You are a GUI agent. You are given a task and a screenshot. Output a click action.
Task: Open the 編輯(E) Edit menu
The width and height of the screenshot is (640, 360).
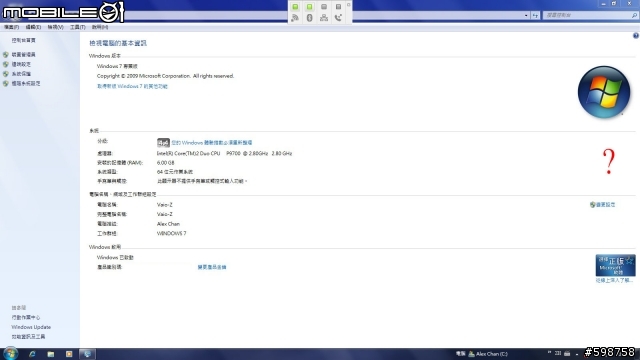click(33, 27)
